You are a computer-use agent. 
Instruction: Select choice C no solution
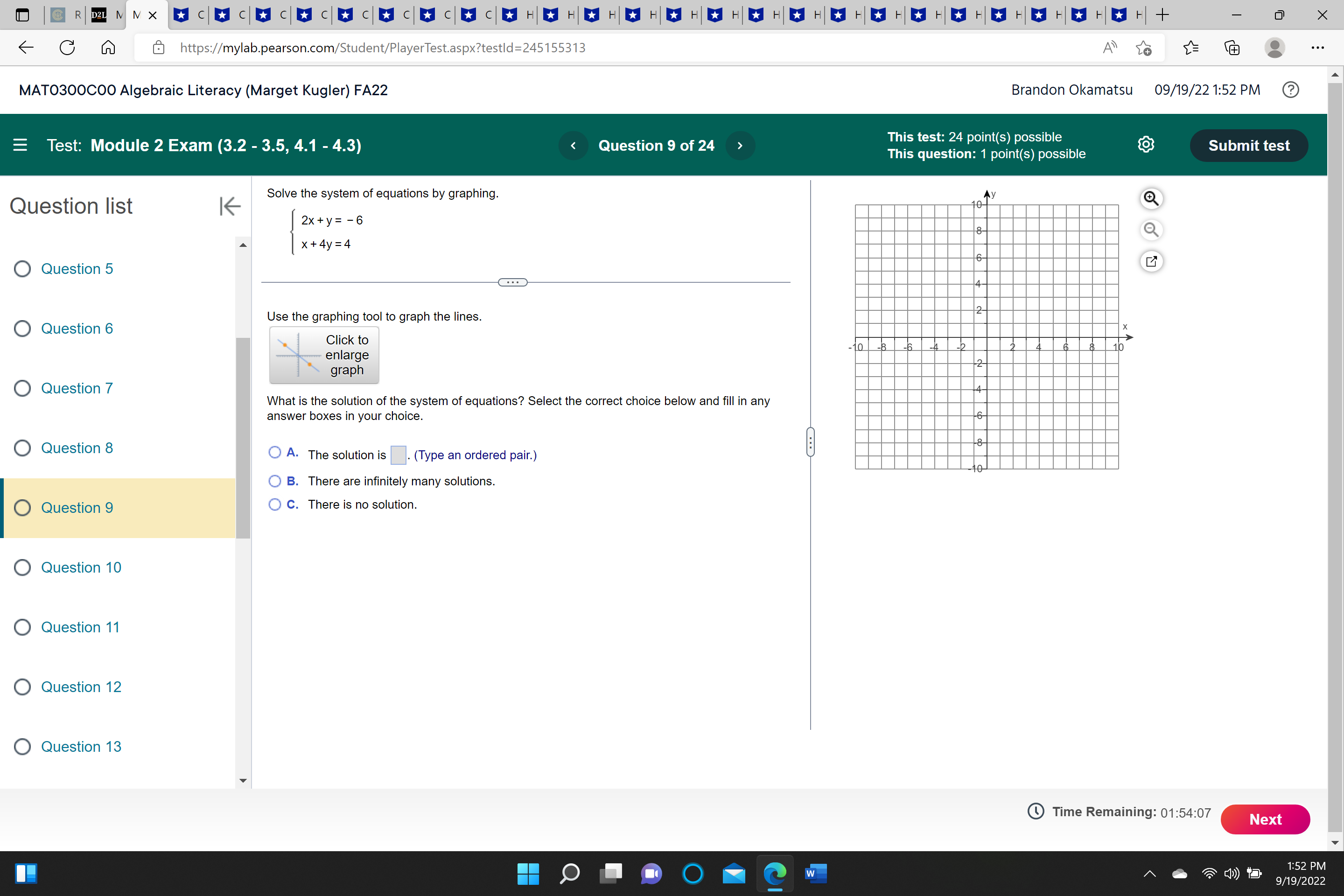(x=275, y=504)
